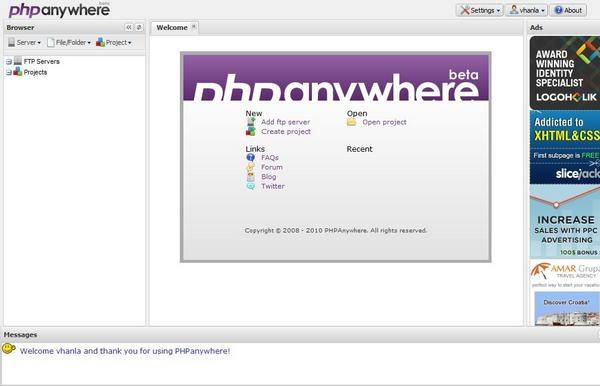Click the copyright PHPAnywhere text
Viewport: 600px width, 386px height.
click(336, 230)
